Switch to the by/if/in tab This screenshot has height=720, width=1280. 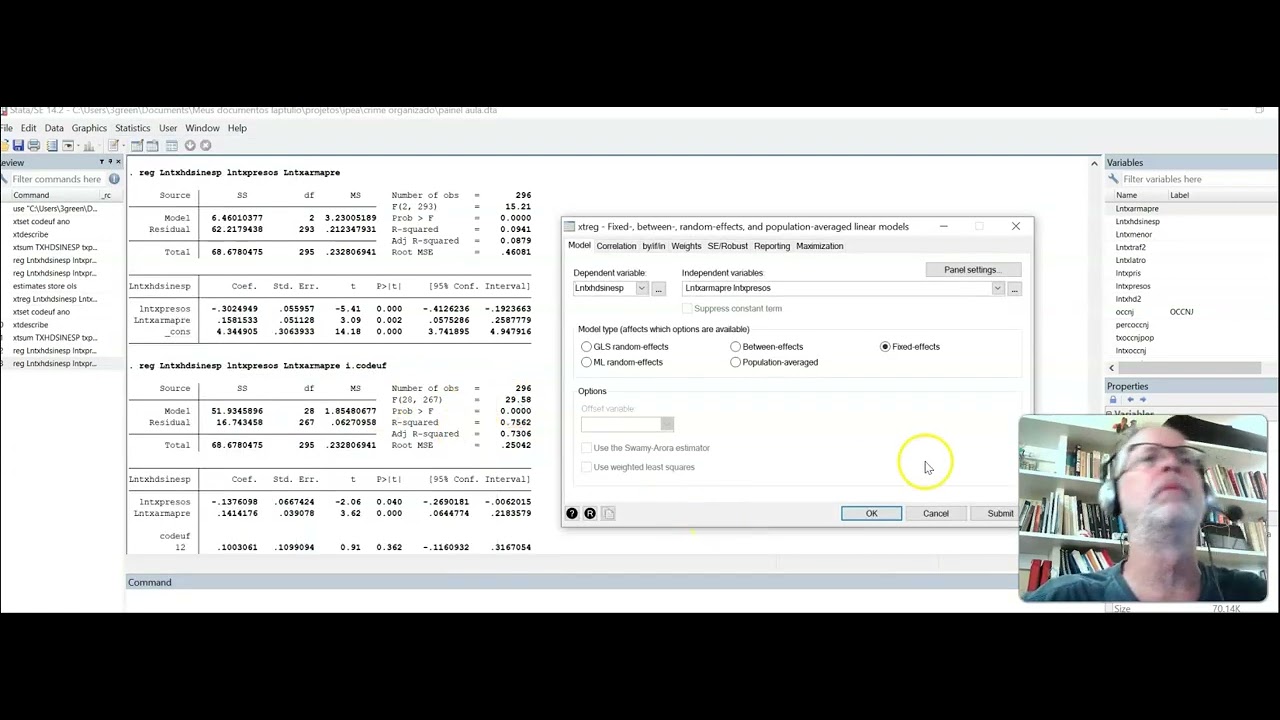[653, 246]
